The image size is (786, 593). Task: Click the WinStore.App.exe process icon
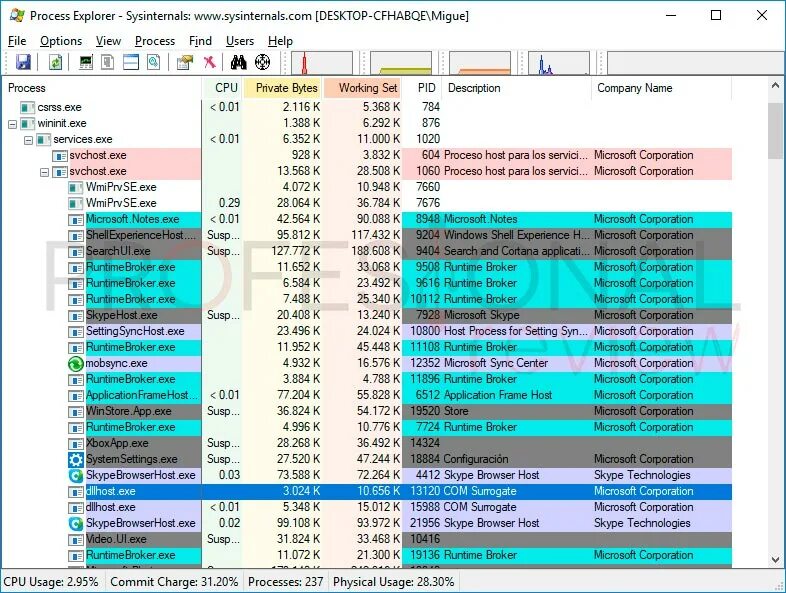click(76, 412)
